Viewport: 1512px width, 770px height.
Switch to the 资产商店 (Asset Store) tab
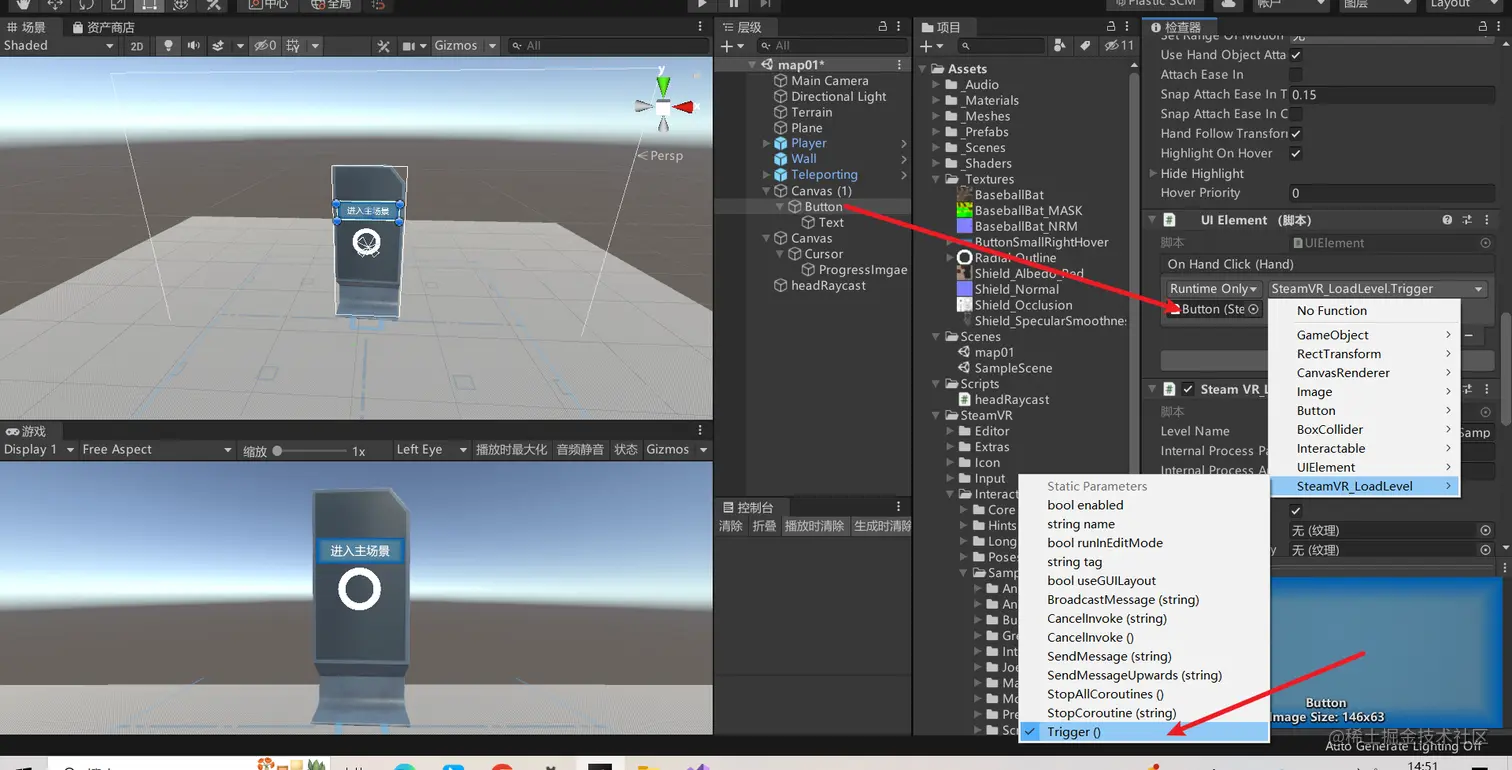(x=102, y=27)
